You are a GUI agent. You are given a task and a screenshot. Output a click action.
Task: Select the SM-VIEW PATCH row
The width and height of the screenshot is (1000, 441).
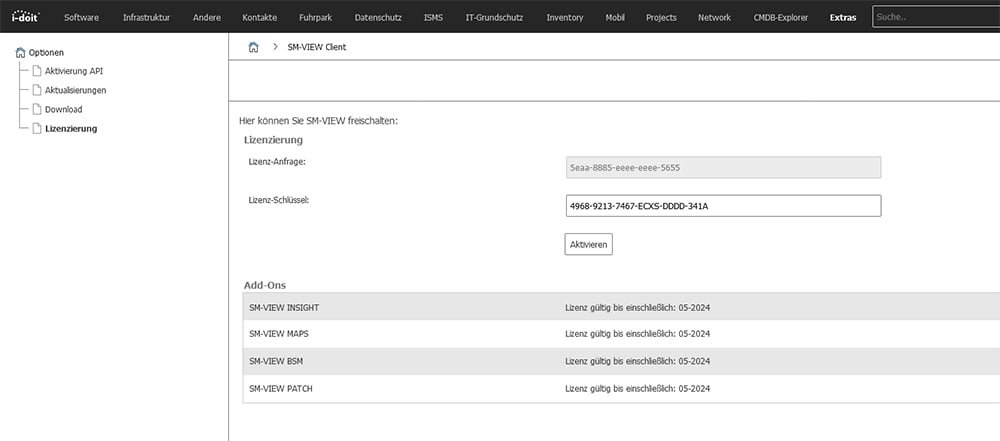[x=621, y=388]
